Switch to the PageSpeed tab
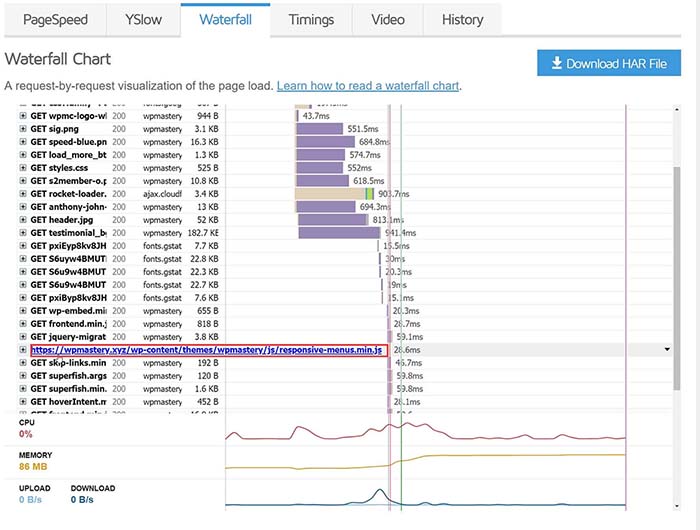 coord(55,20)
